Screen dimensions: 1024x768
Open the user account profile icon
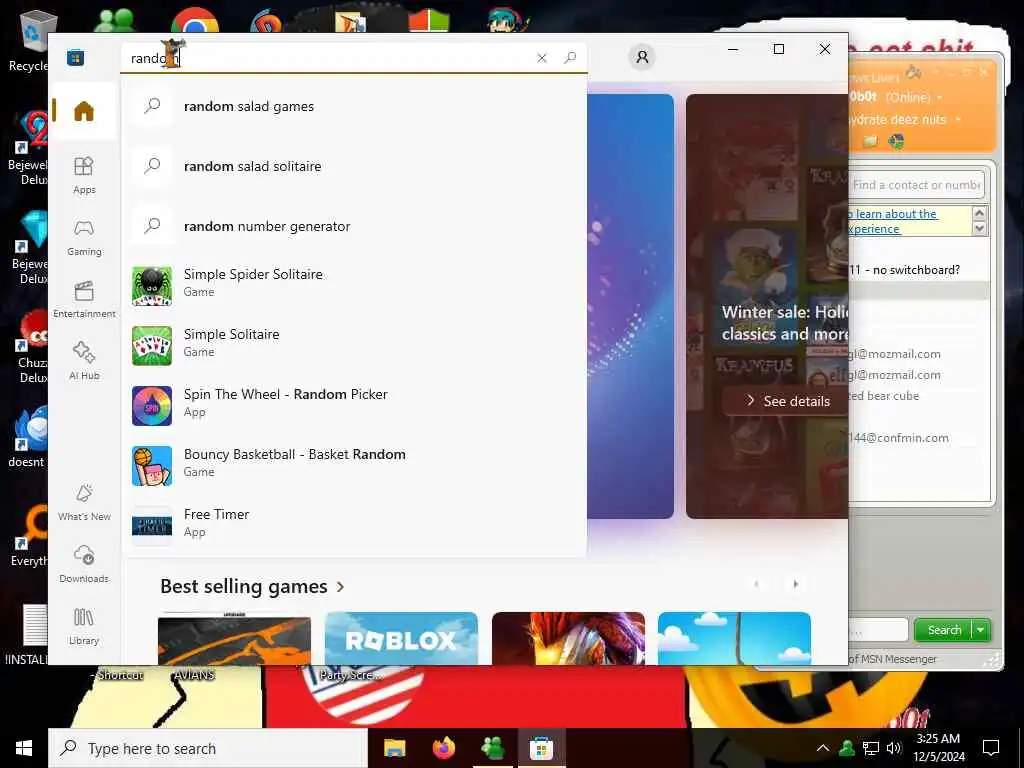[x=642, y=57]
